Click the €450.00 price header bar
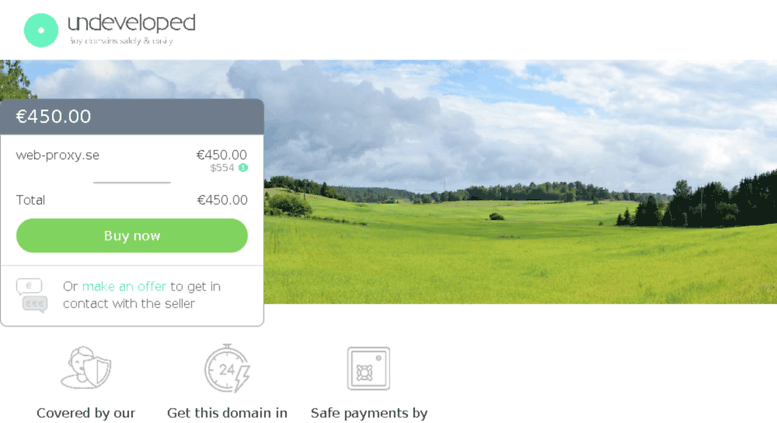This screenshot has width=777, height=423. coord(132,117)
